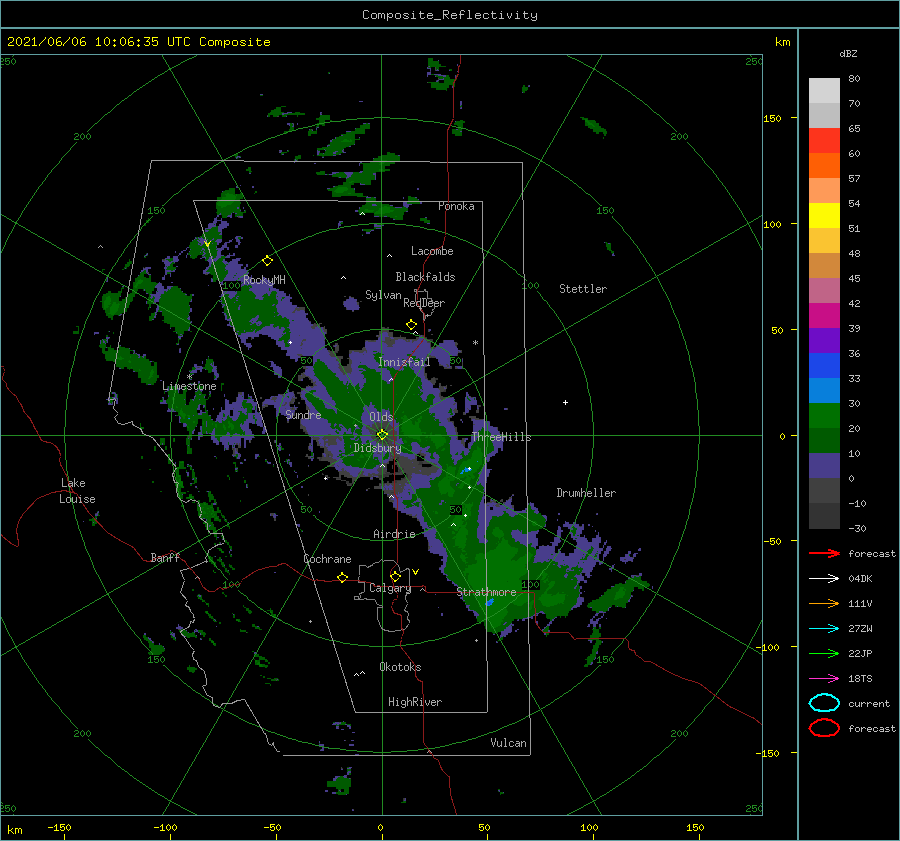Click the Blackfalds city label
900x841 pixels.
425,277
